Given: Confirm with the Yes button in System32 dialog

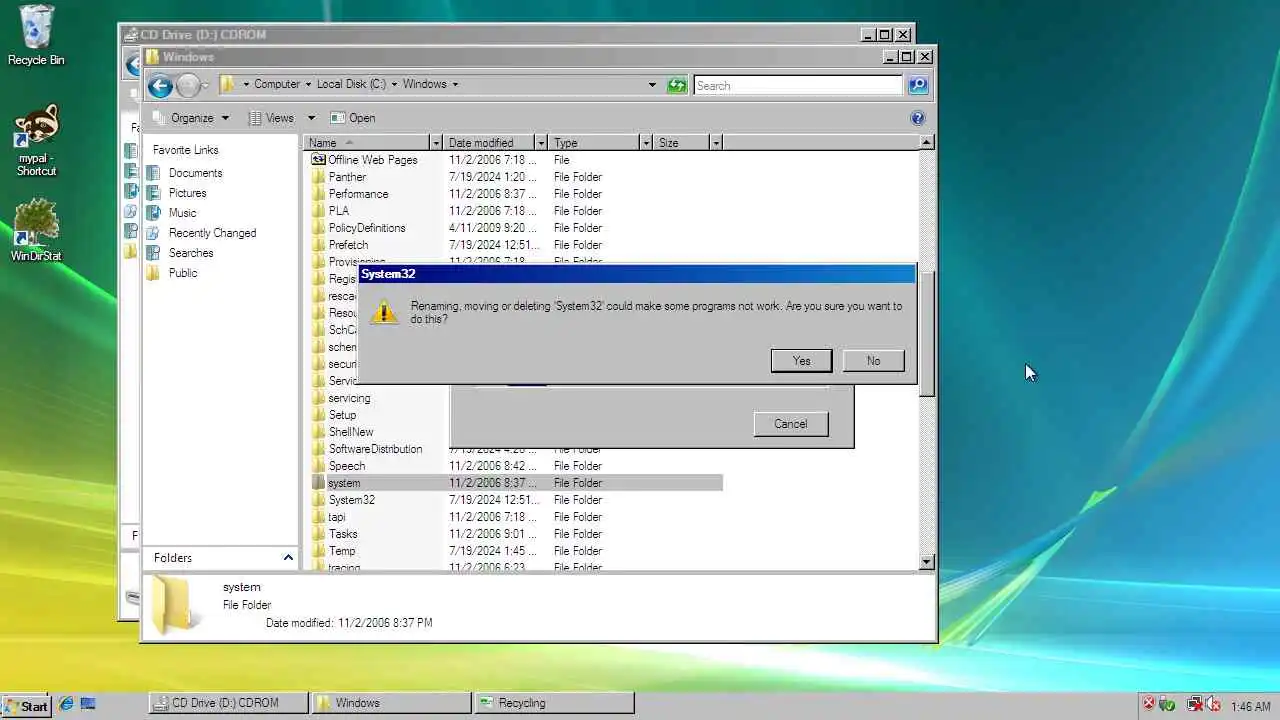Looking at the screenshot, I should 801,361.
